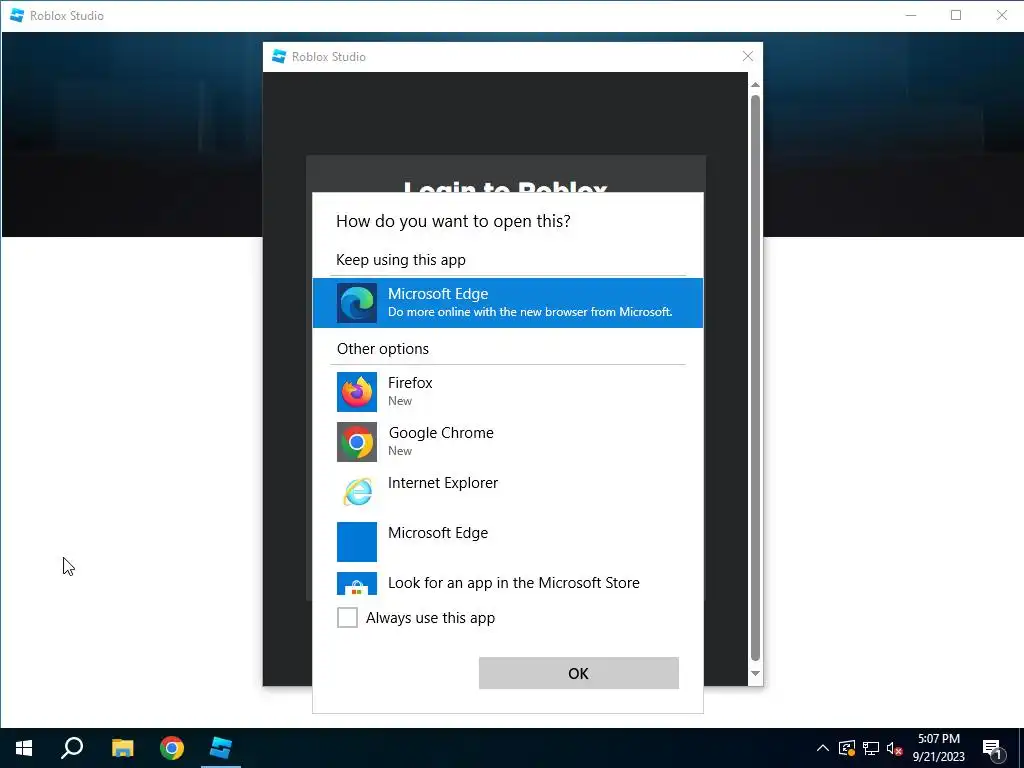Click the Roblox Studio logo in the main title bar
Viewport: 1024px width, 768px height.
tap(17, 16)
